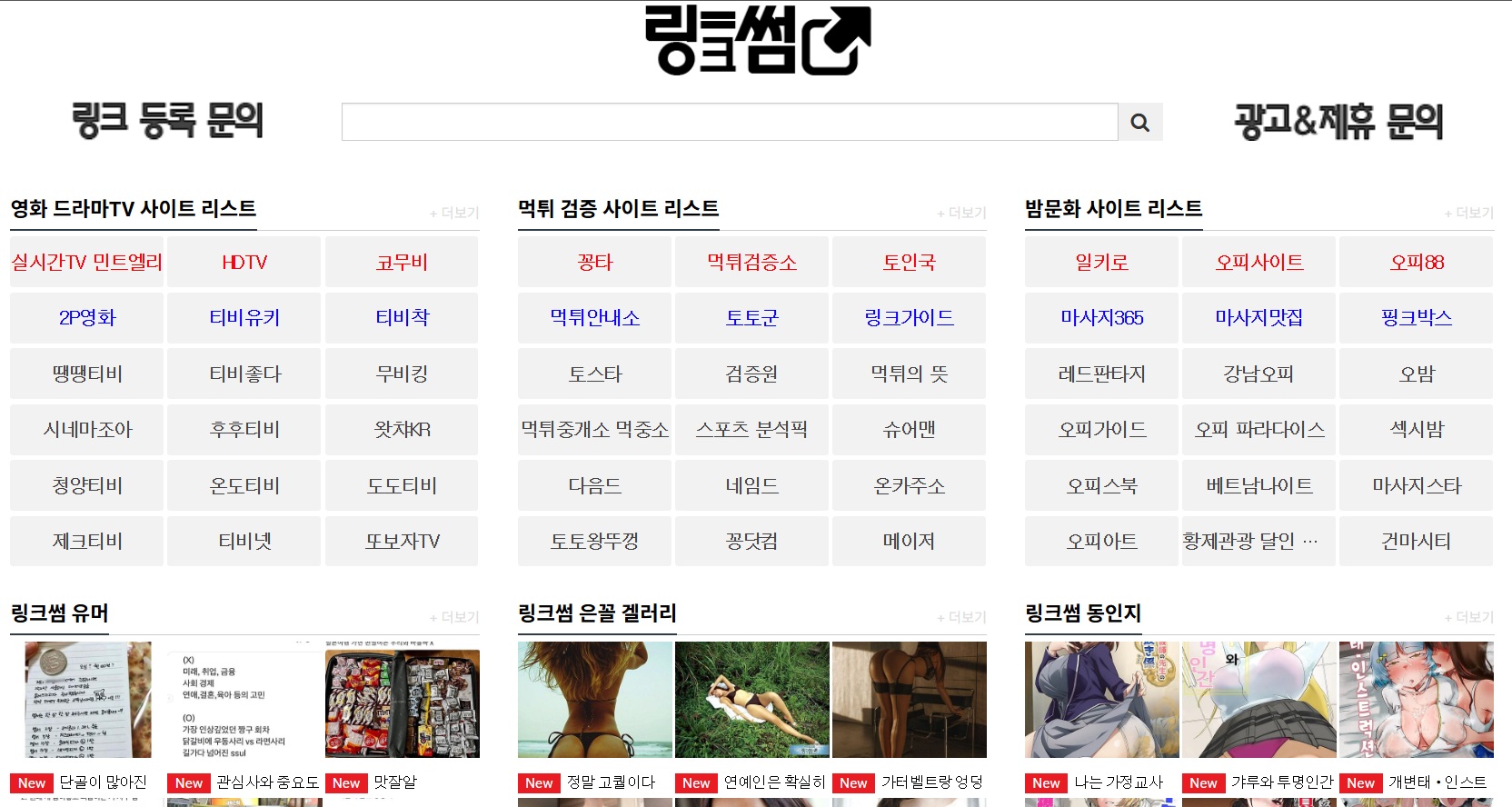Select the 코무비 link
This screenshot has height=807, width=1512.
click(x=402, y=263)
